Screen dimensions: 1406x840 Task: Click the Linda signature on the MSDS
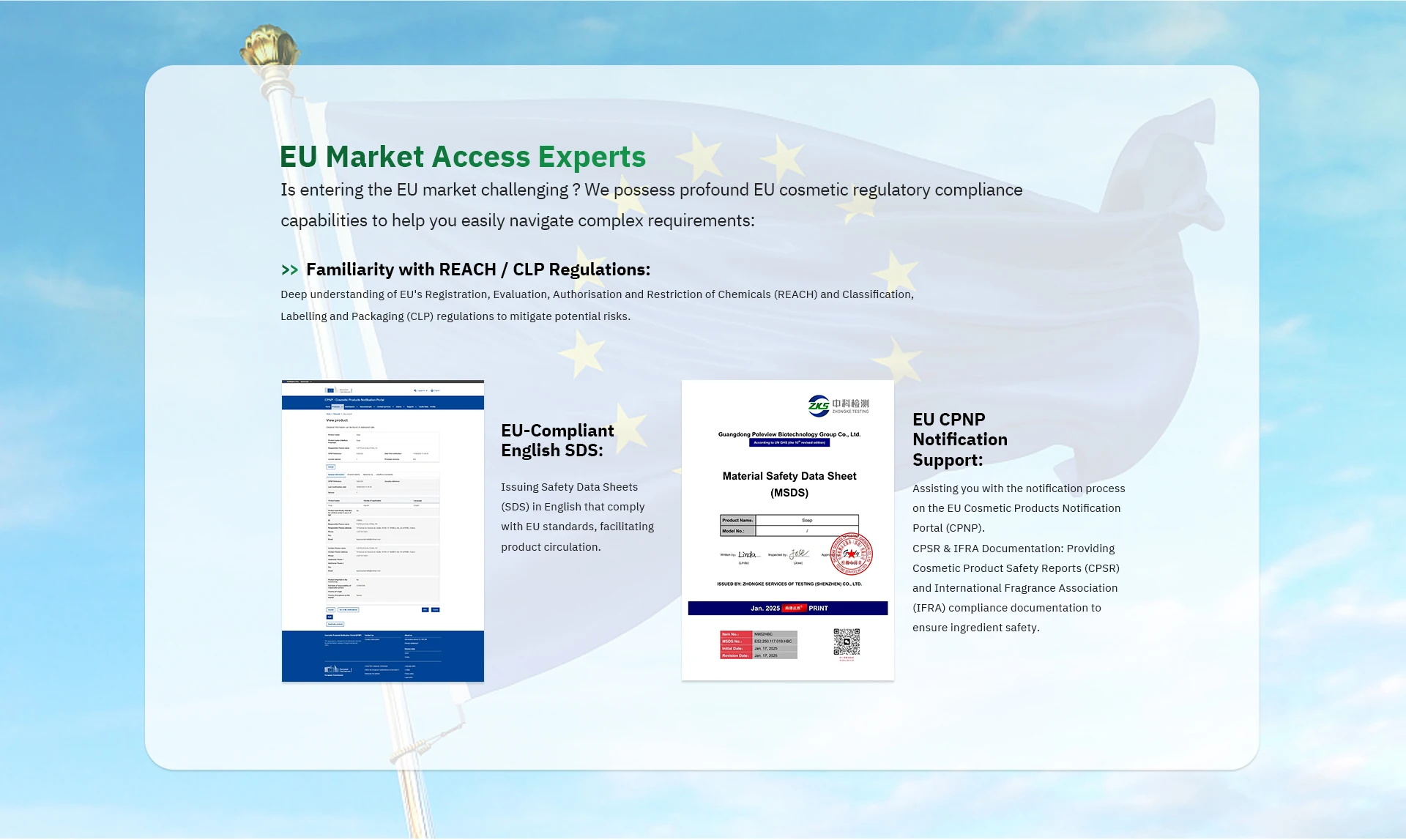click(747, 555)
